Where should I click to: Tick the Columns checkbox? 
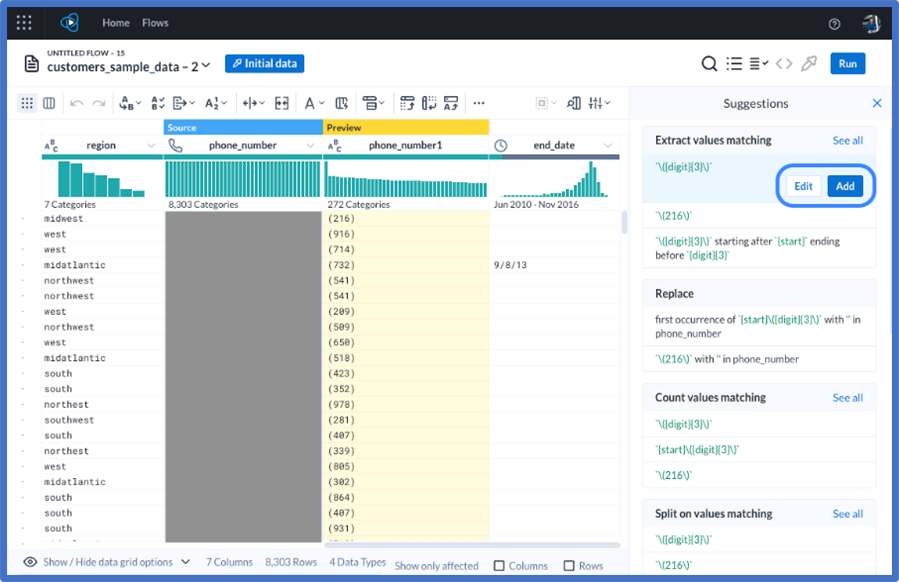click(499, 566)
